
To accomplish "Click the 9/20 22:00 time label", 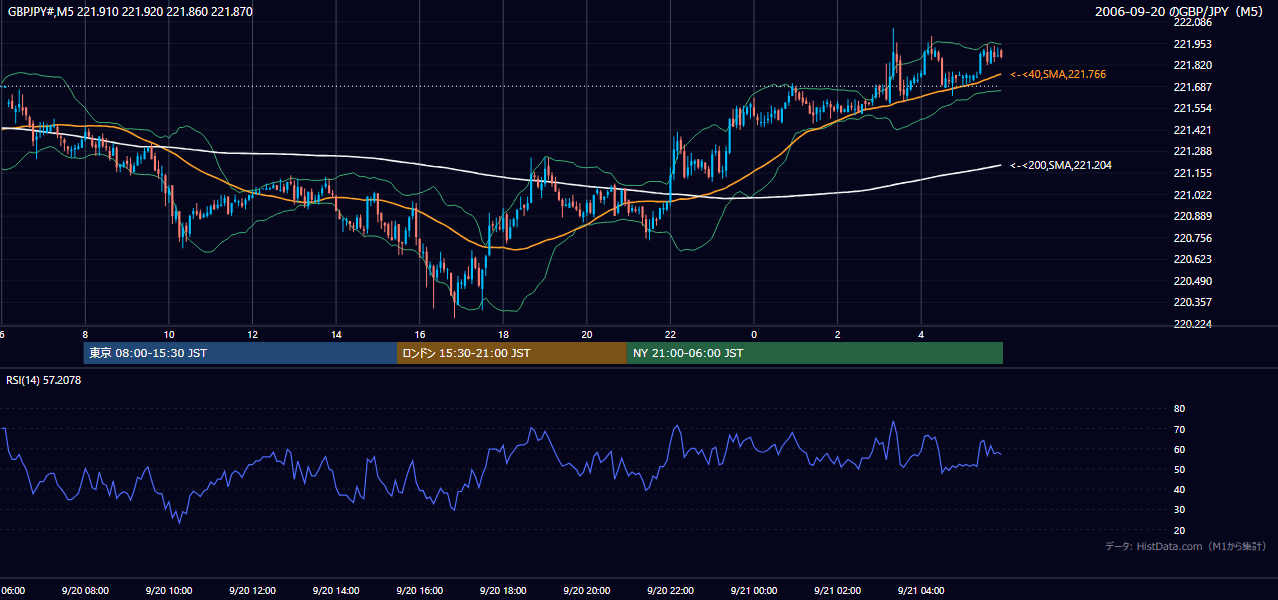I will pos(669,591).
